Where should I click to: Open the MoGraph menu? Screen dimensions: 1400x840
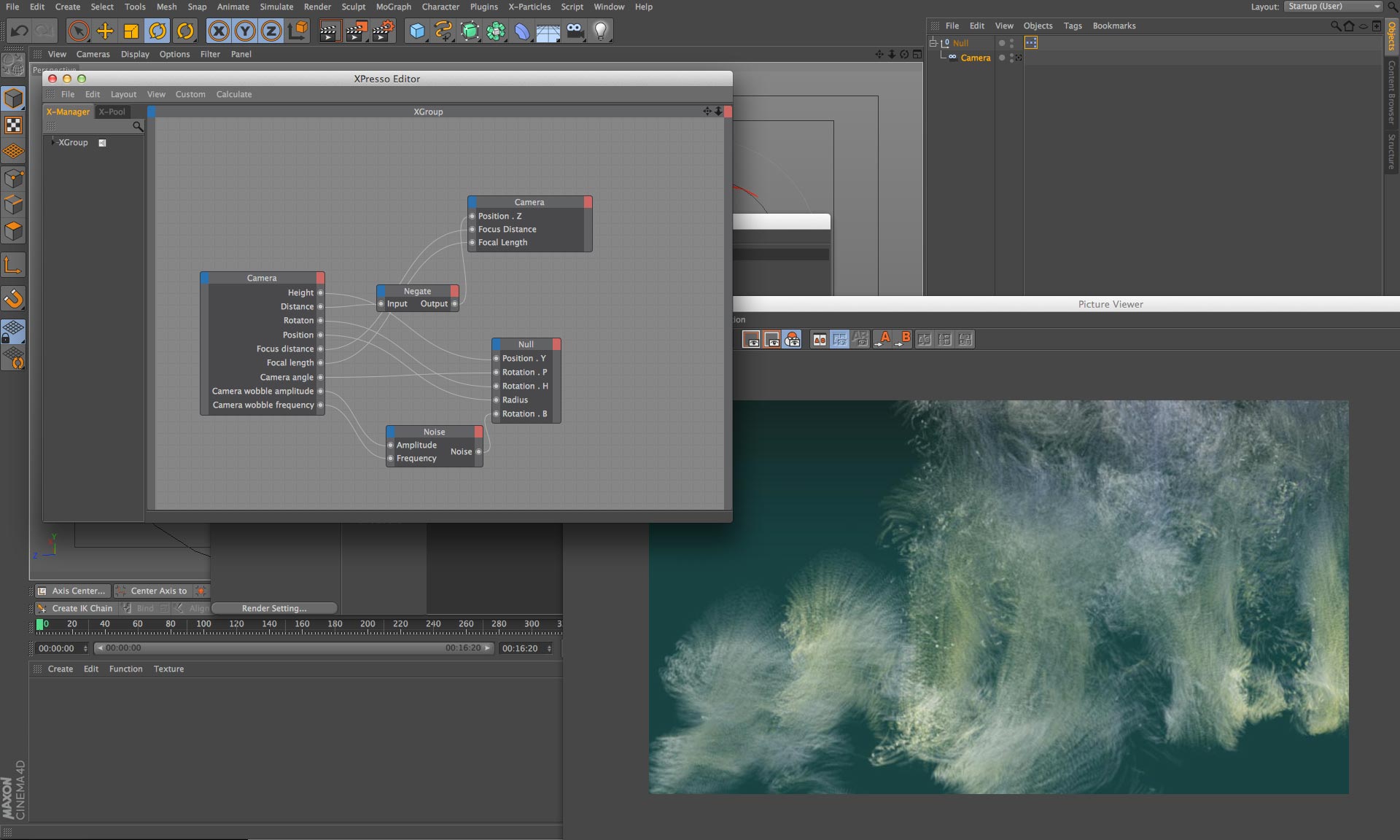tap(393, 7)
